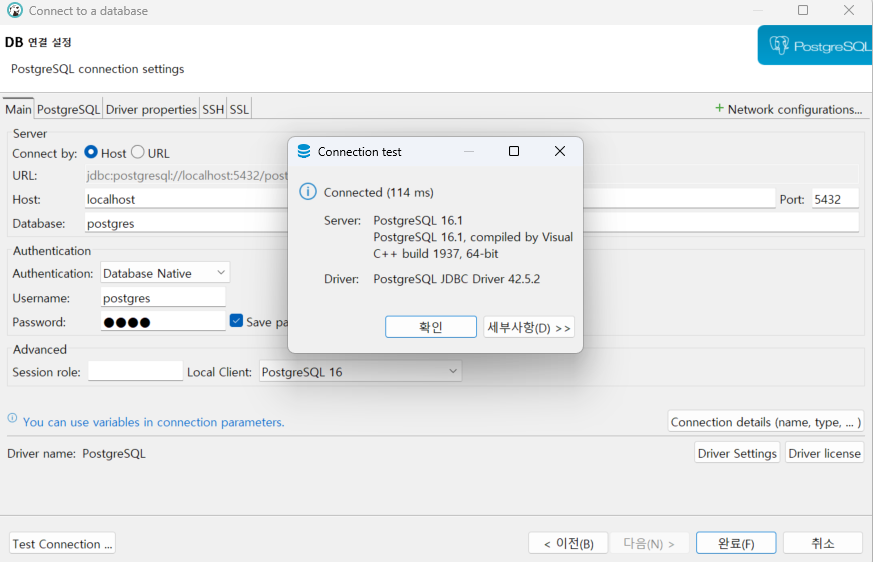Viewport: 873px width, 562px height.
Task: Click the Session role input field
Action: (x=135, y=372)
